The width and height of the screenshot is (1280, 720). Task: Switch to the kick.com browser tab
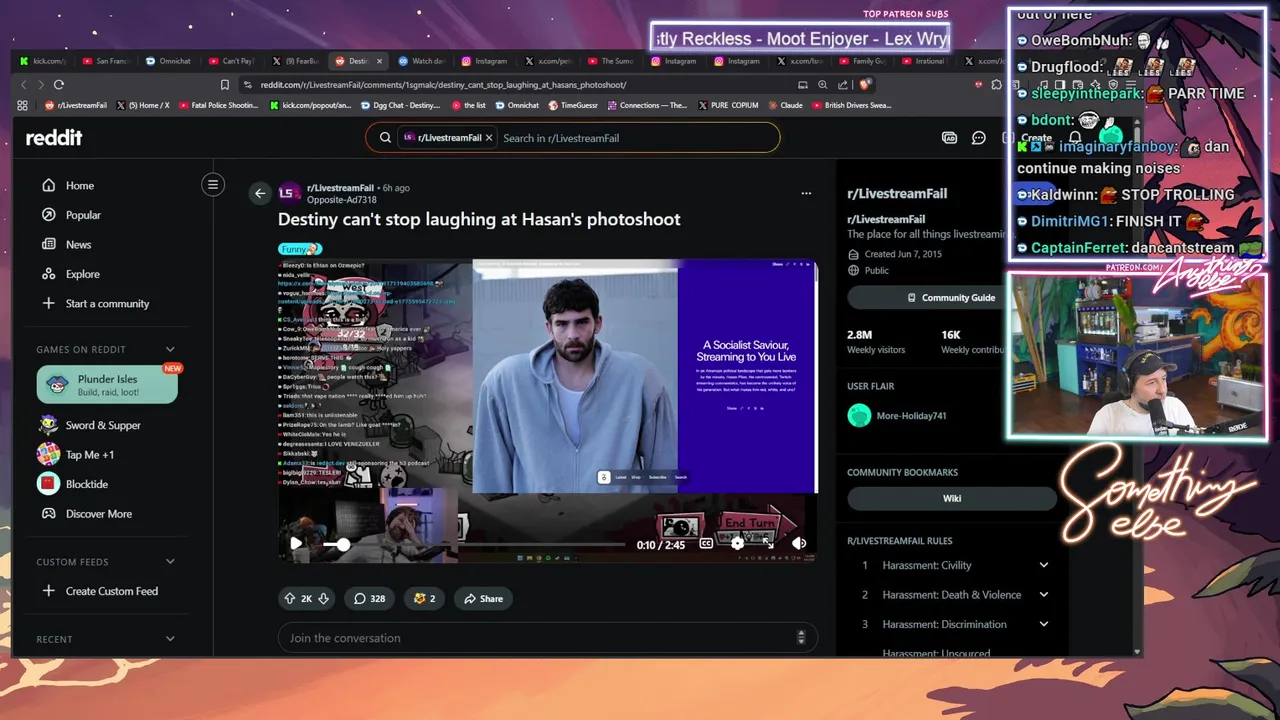pos(43,61)
